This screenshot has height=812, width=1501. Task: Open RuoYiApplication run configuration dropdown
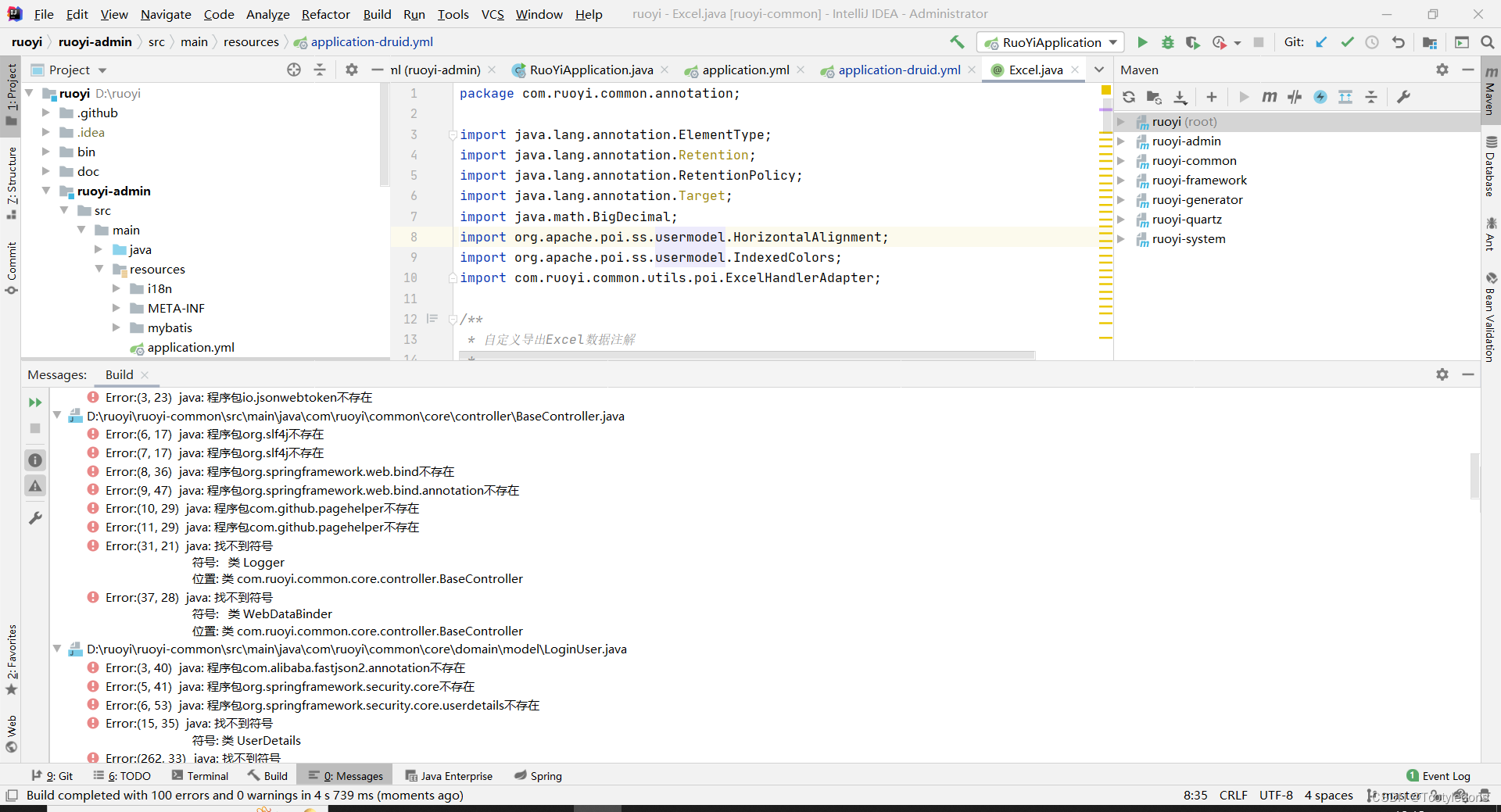1051,42
